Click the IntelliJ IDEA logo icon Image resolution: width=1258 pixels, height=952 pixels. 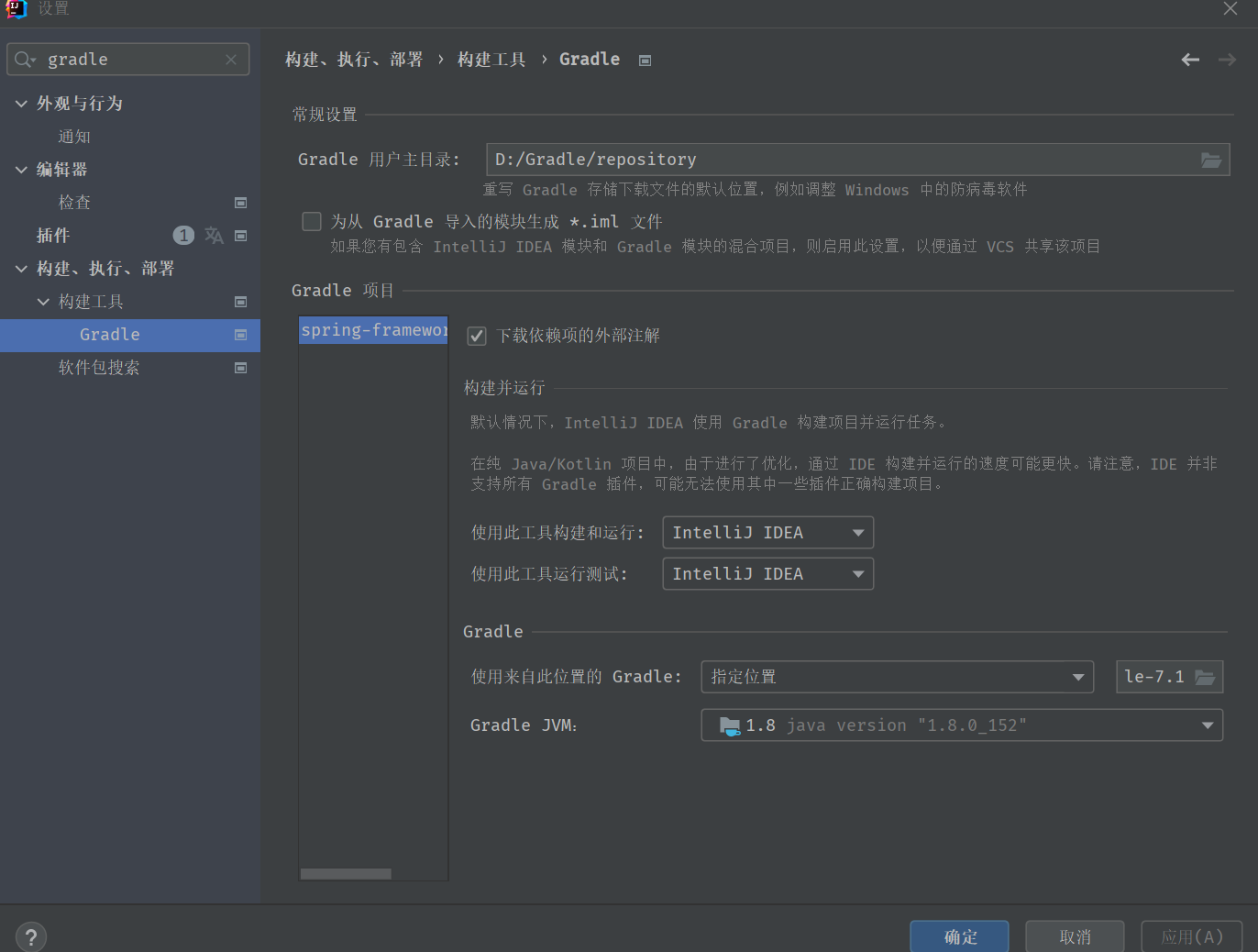click(x=16, y=9)
